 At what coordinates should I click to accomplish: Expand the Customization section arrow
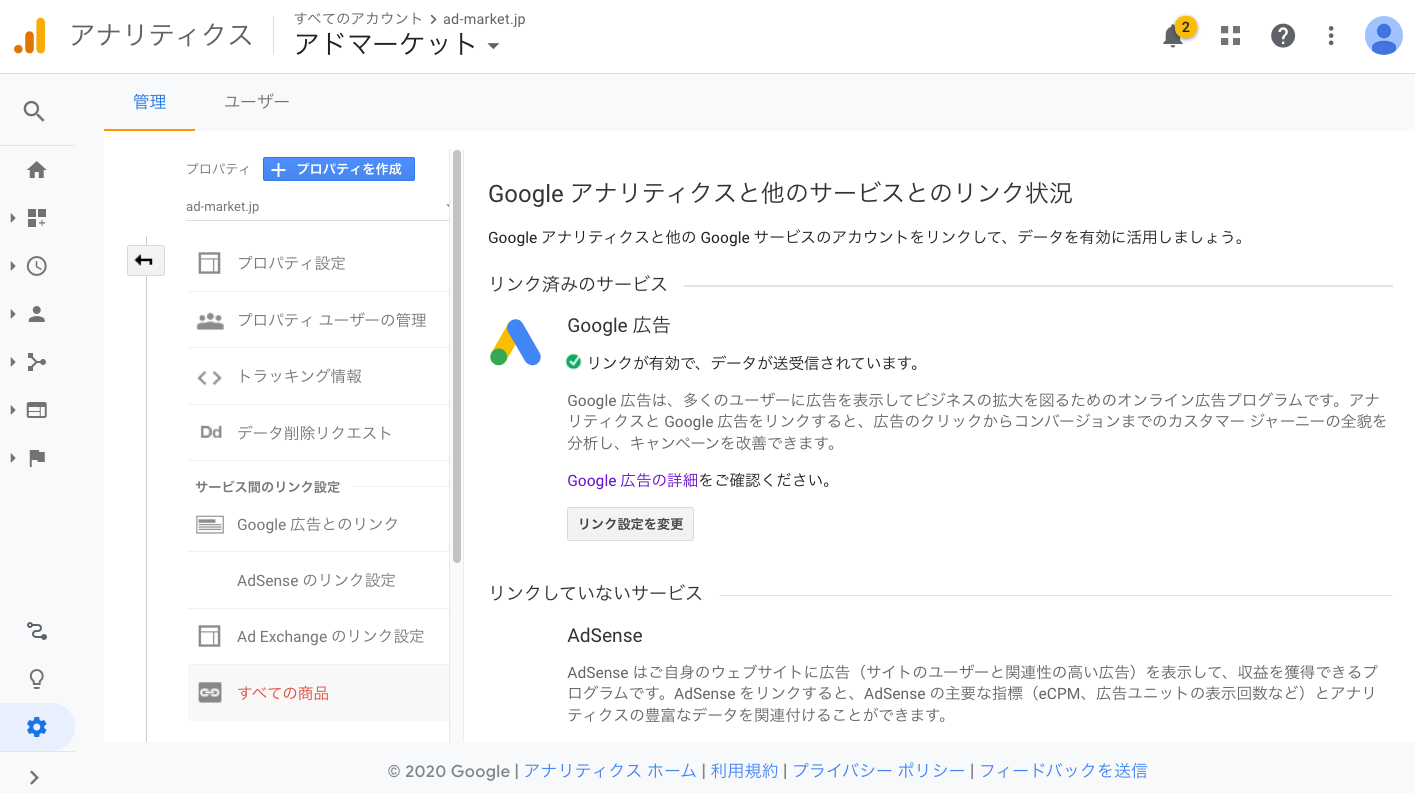pyautogui.click(x=13, y=218)
